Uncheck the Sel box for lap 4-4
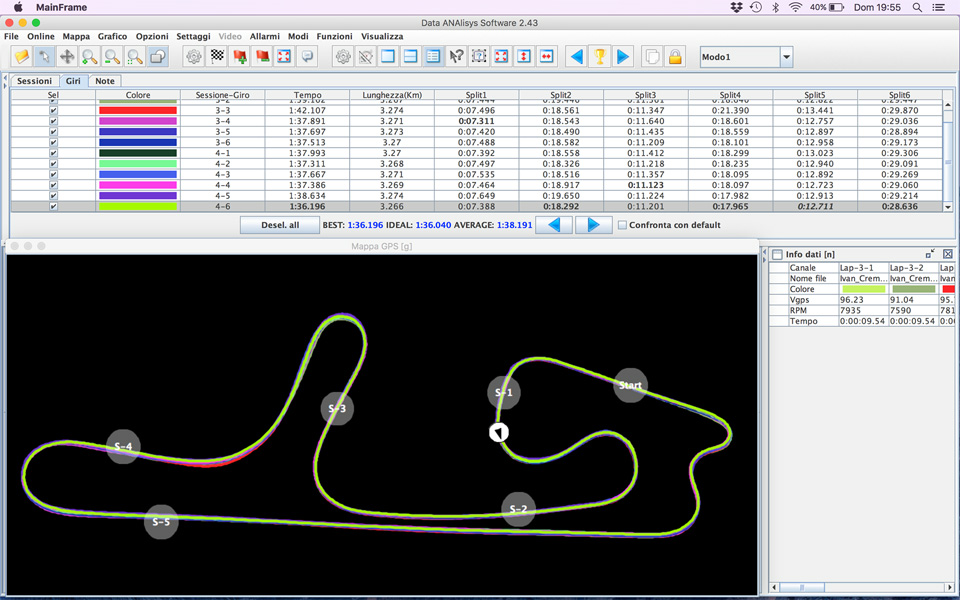Image resolution: width=960 pixels, height=600 pixels. 53,185
